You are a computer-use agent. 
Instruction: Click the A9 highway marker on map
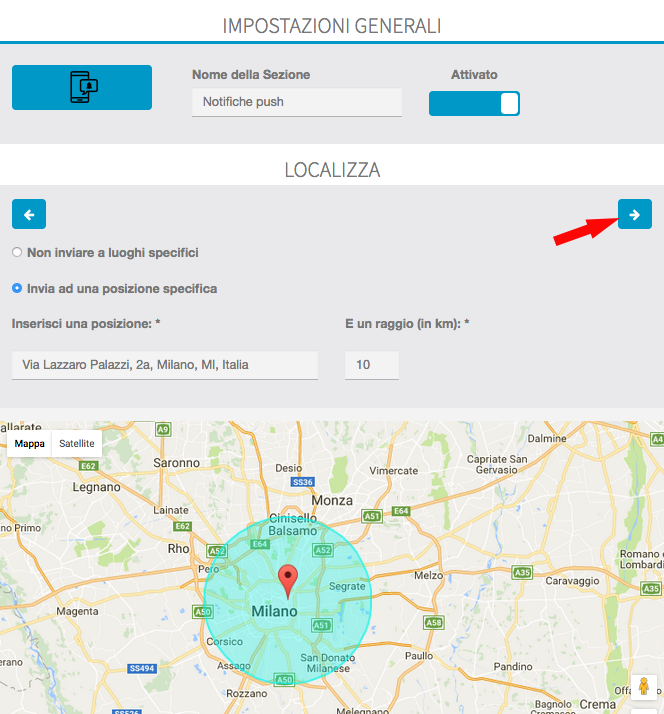(163, 429)
